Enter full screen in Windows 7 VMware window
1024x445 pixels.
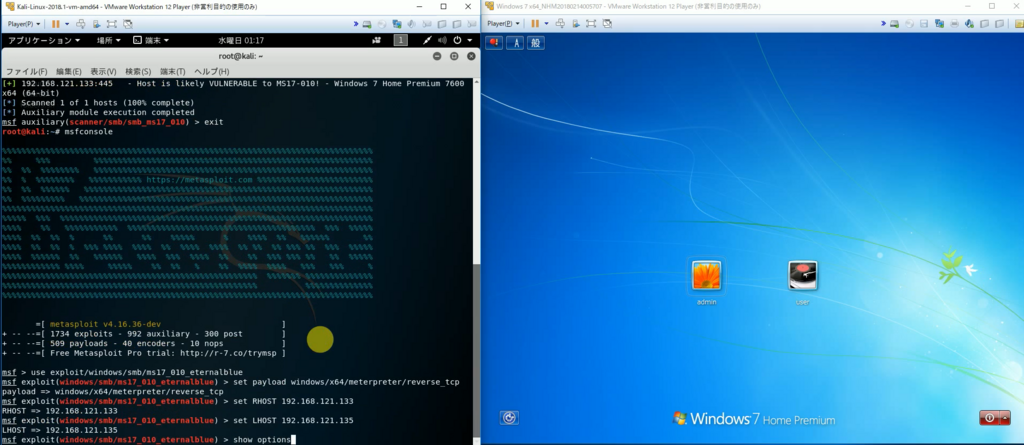tap(591, 24)
